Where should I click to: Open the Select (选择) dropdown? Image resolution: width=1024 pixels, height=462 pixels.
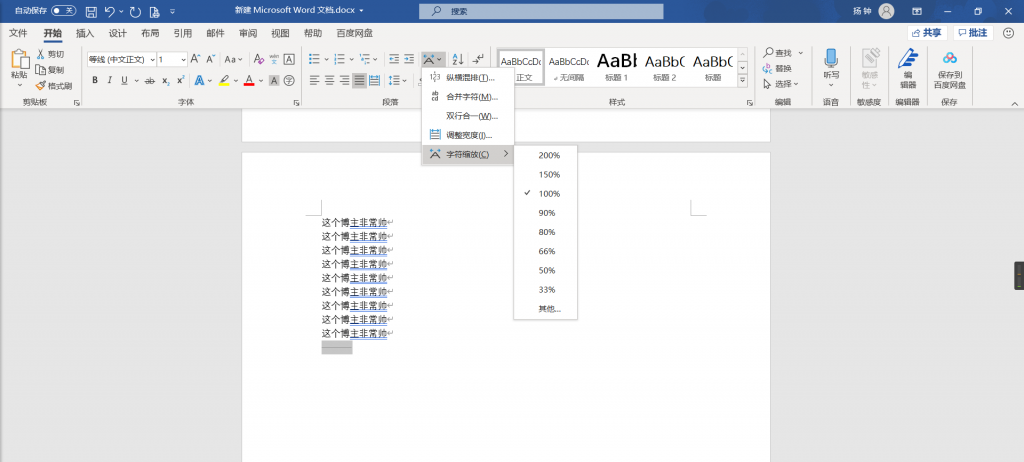coord(780,84)
